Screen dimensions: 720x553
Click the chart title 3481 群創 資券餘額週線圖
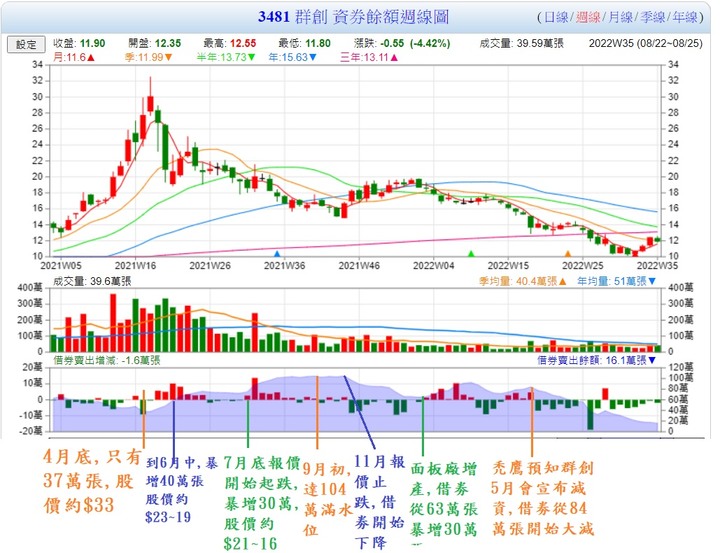coord(353,17)
